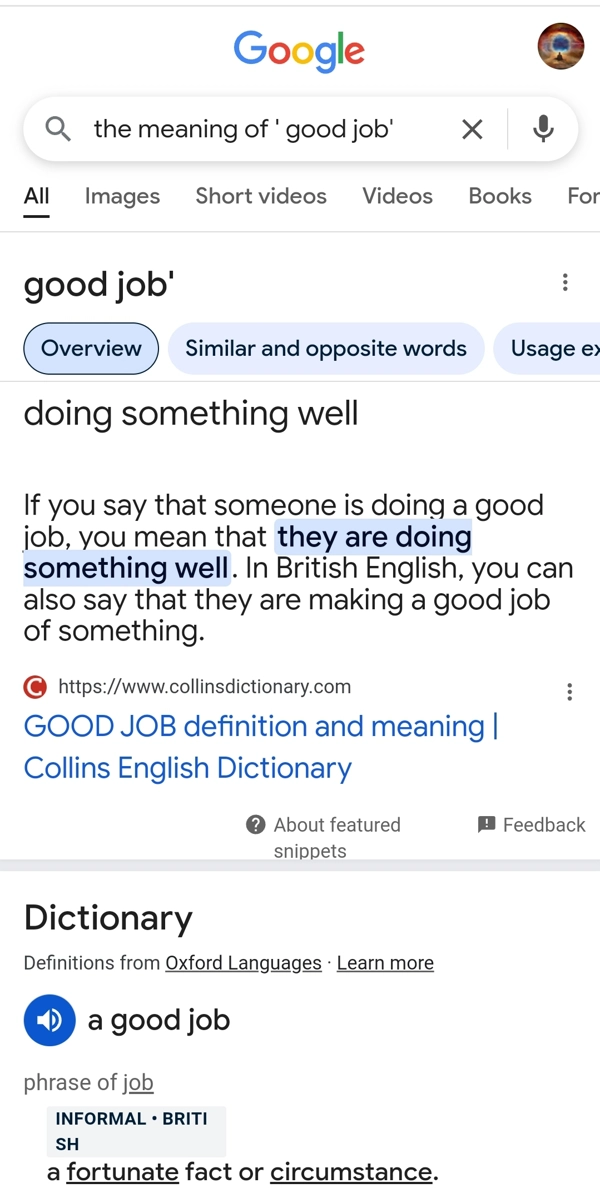Open three-dot menu beside 'good job'
This screenshot has height=1193, width=600.
point(565,283)
